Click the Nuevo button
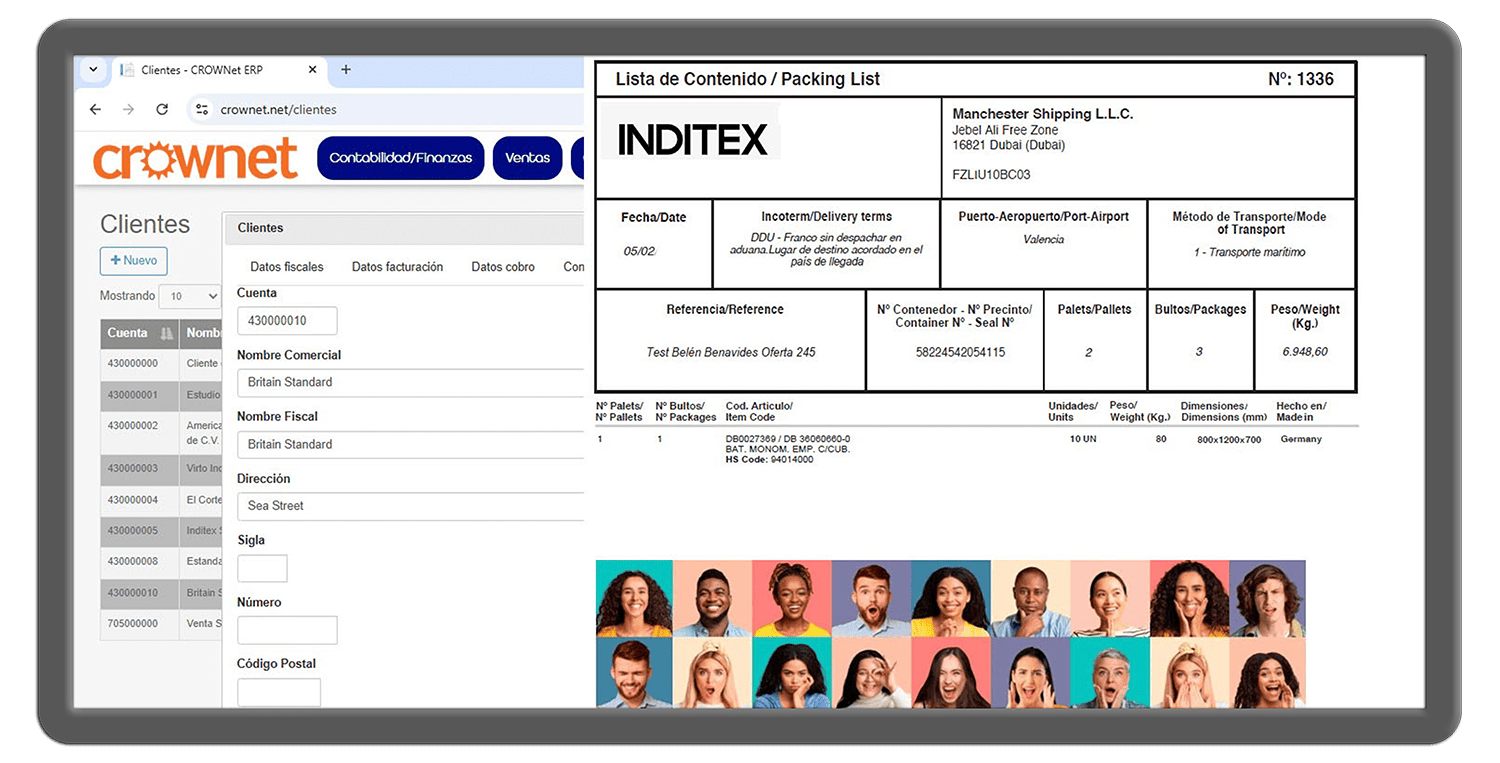Image resolution: width=1500 pixels, height=763 pixels. pos(134,261)
